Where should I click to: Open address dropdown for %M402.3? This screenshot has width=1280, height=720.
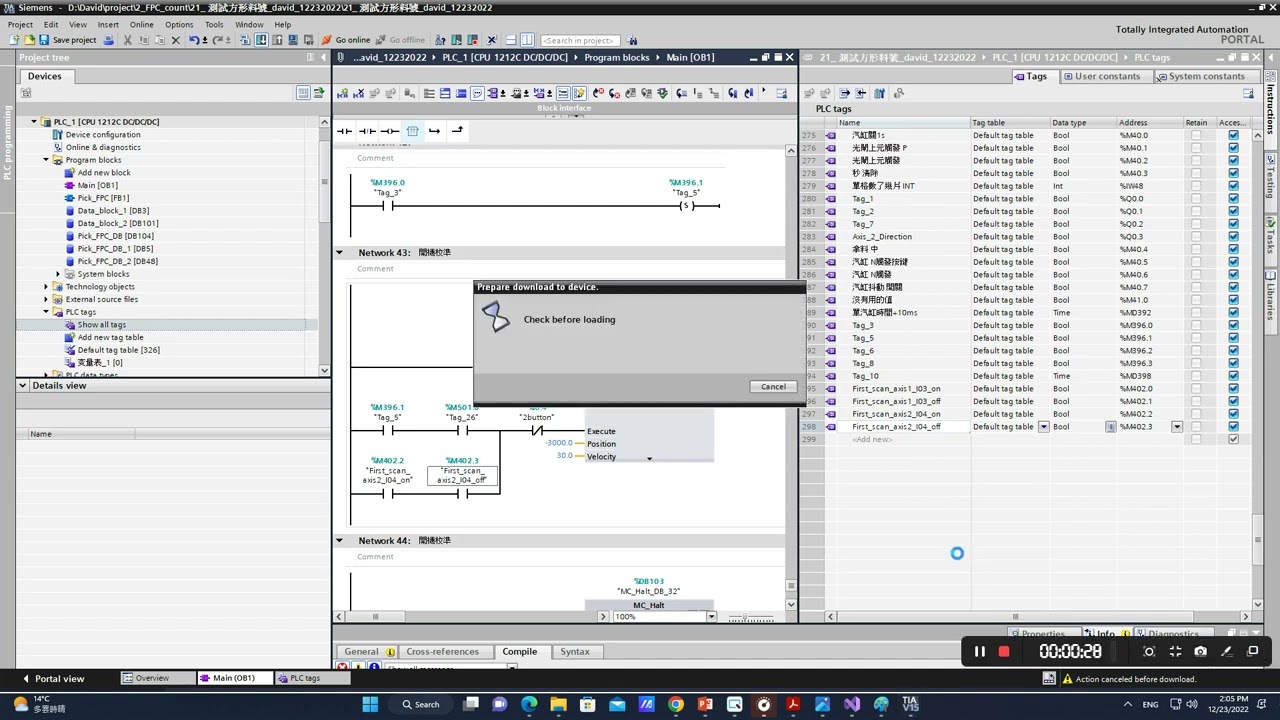pyautogui.click(x=1177, y=427)
